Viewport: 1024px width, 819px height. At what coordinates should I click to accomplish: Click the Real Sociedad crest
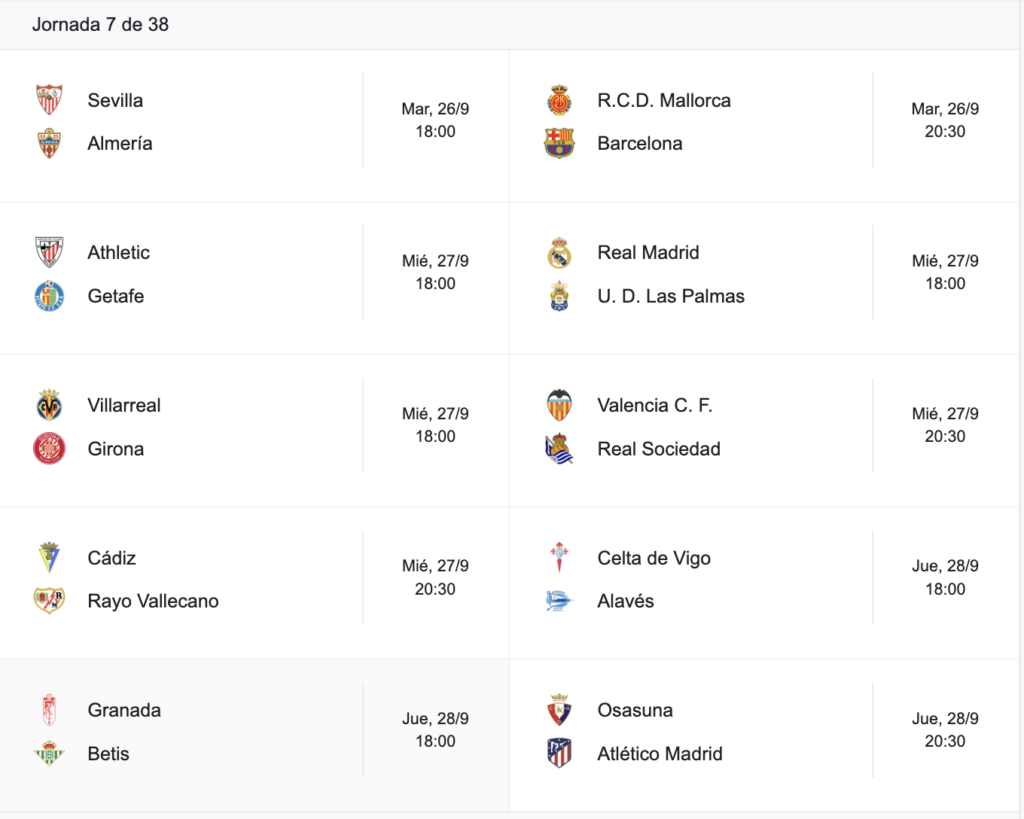(559, 449)
